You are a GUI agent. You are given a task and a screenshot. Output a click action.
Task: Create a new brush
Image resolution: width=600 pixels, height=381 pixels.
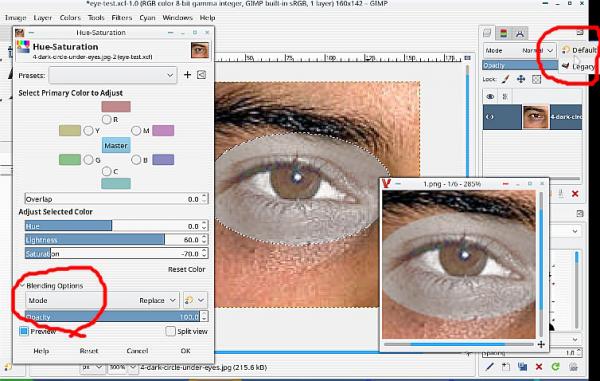point(506,367)
